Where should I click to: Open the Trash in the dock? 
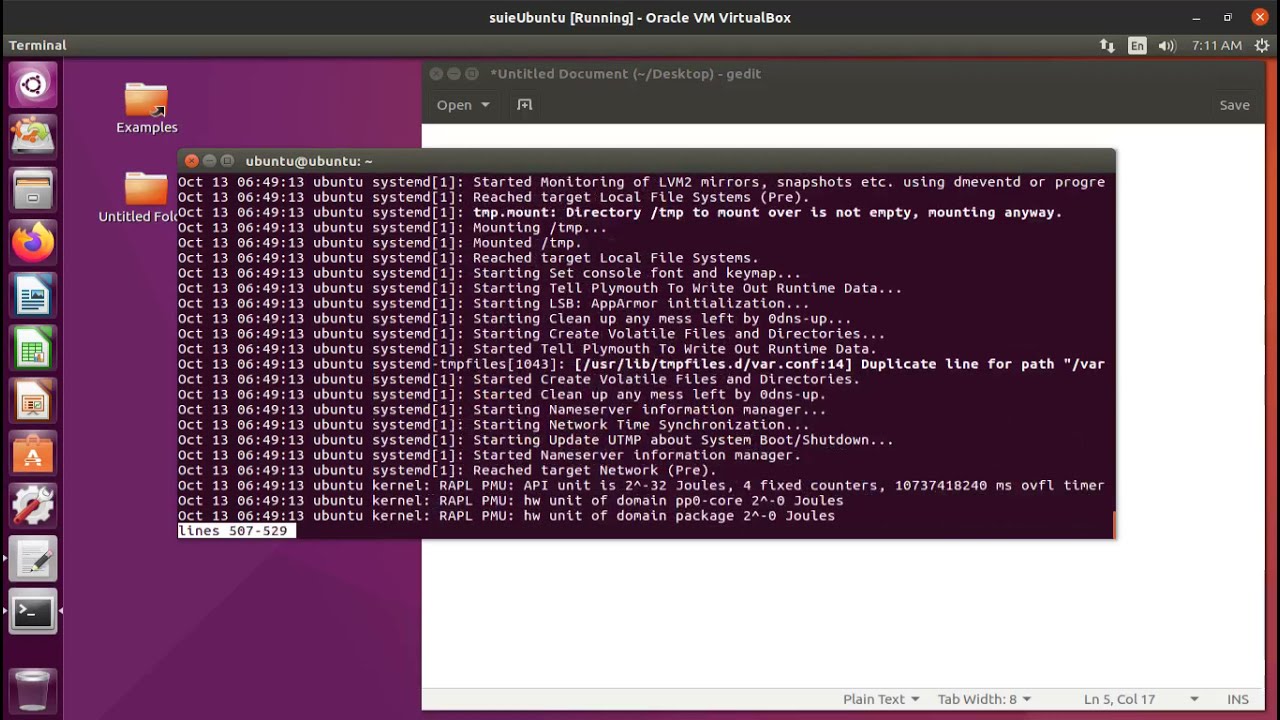[32, 689]
